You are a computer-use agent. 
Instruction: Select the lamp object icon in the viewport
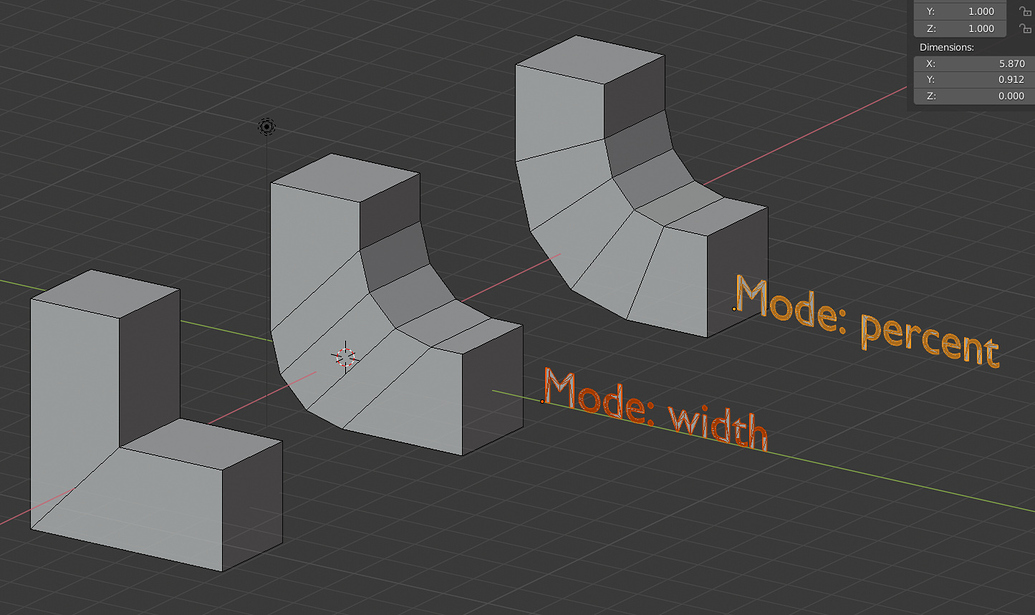point(265,127)
